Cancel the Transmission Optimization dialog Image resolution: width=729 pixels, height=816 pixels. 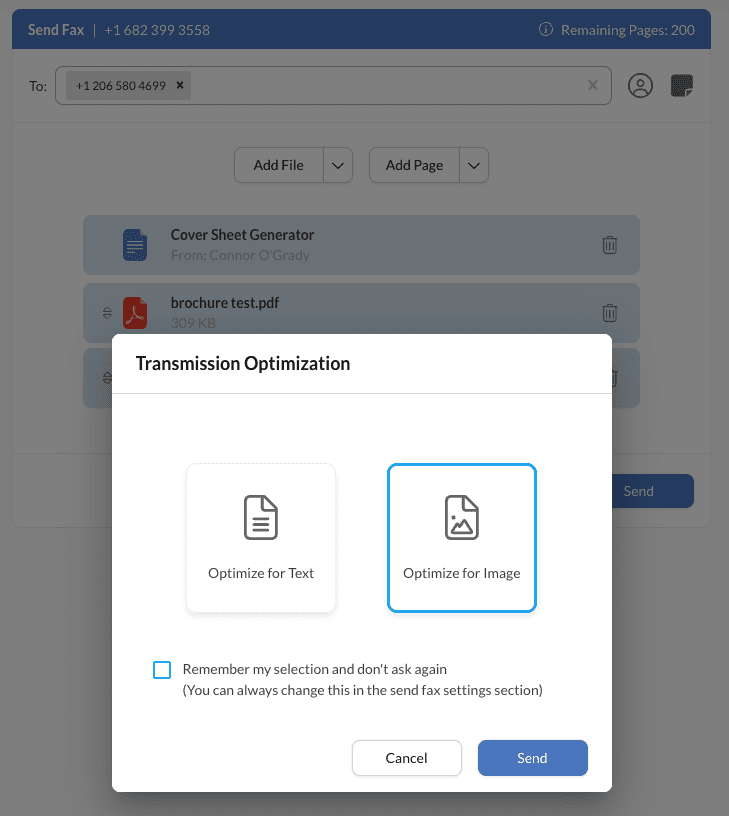click(406, 757)
